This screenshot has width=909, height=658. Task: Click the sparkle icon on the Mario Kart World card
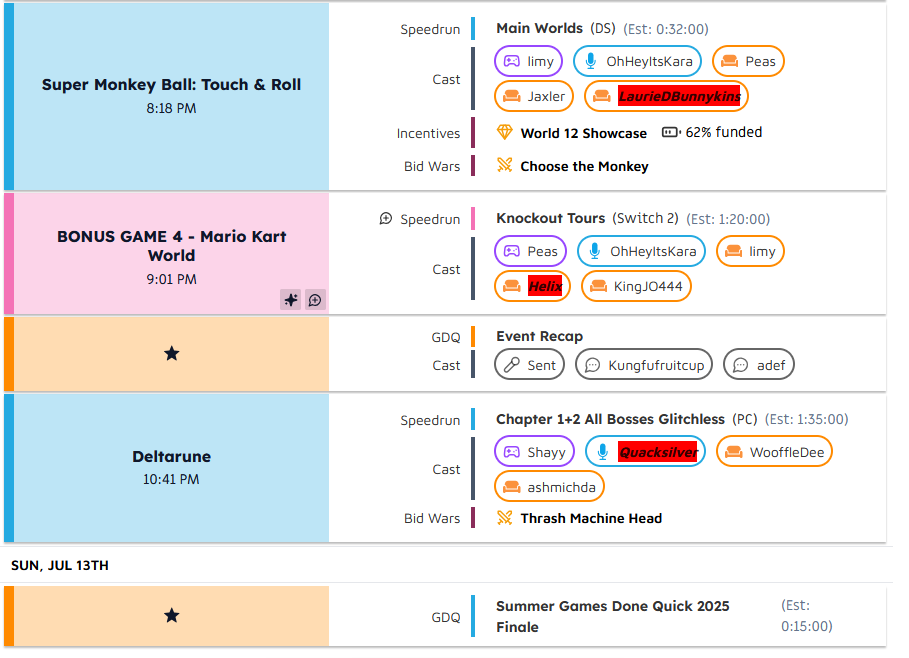290,300
